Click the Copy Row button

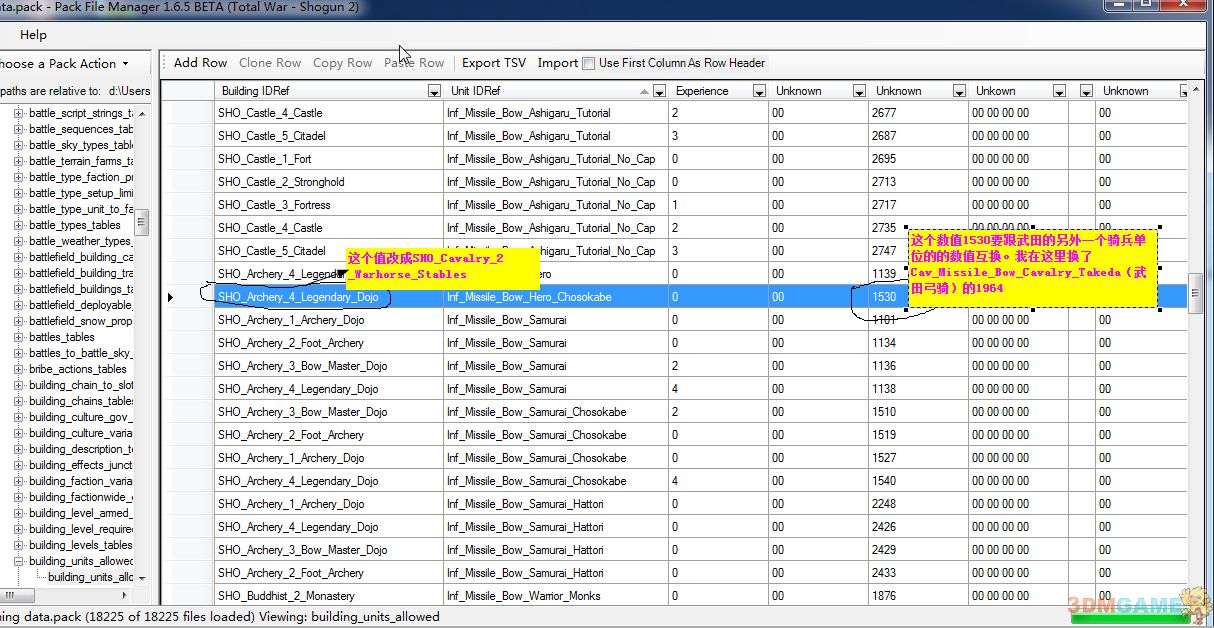(342, 62)
